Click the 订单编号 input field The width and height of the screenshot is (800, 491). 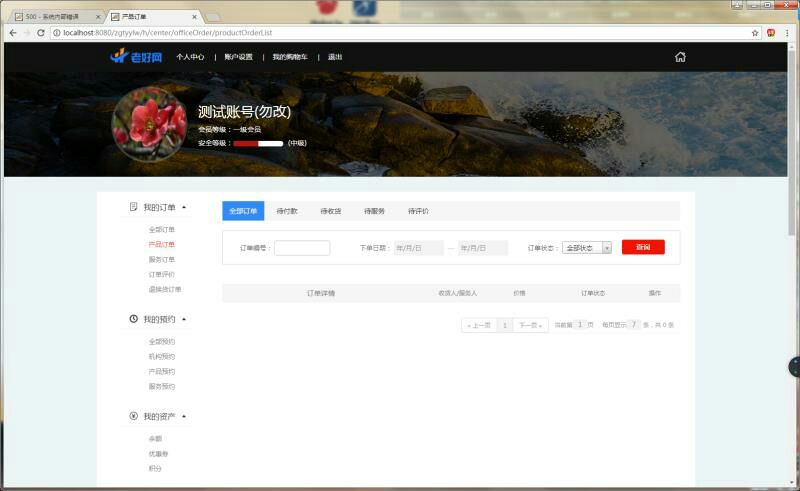(x=302, y=248)
